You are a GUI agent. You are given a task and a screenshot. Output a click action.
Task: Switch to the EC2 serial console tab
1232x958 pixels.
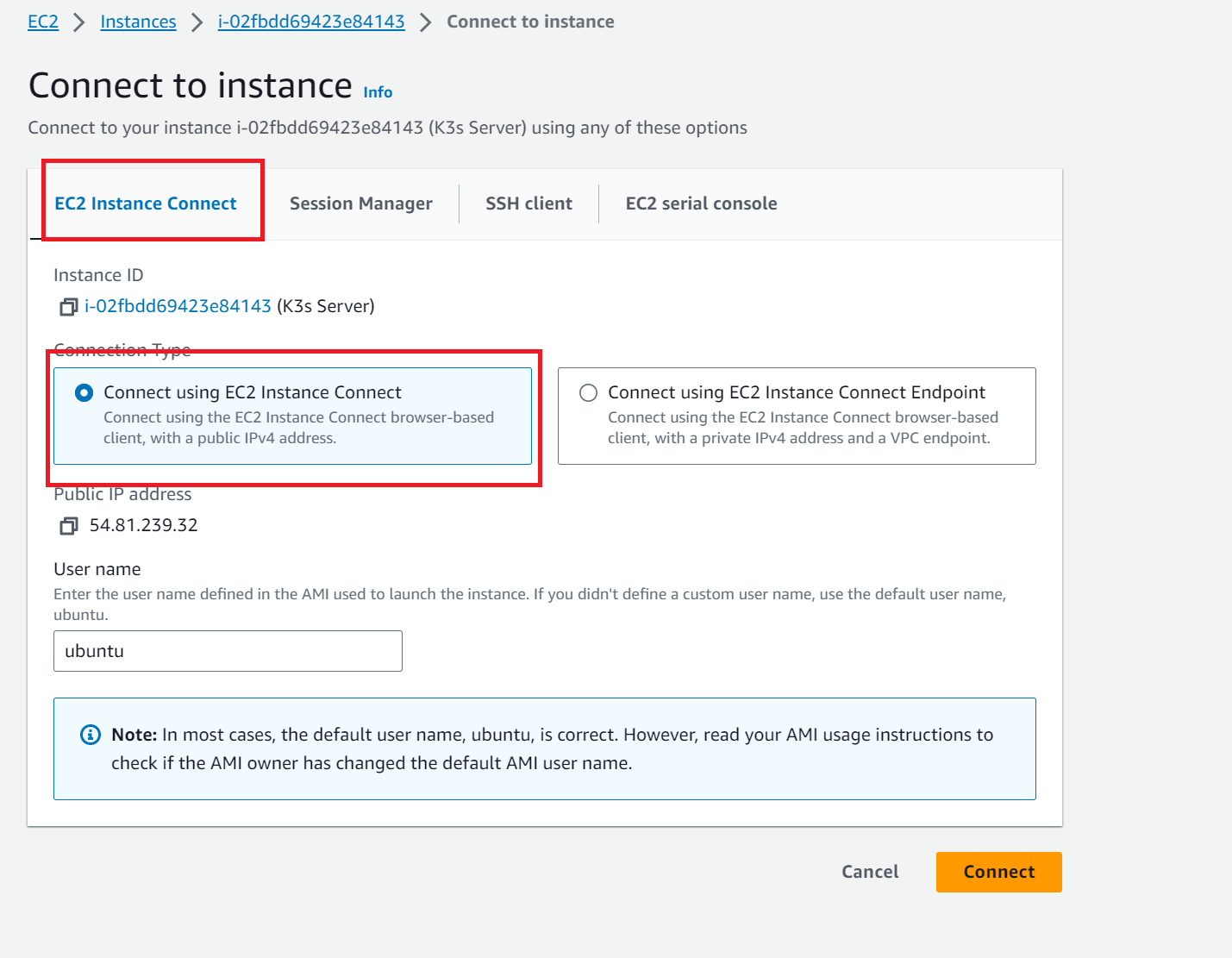click(702, 203)
